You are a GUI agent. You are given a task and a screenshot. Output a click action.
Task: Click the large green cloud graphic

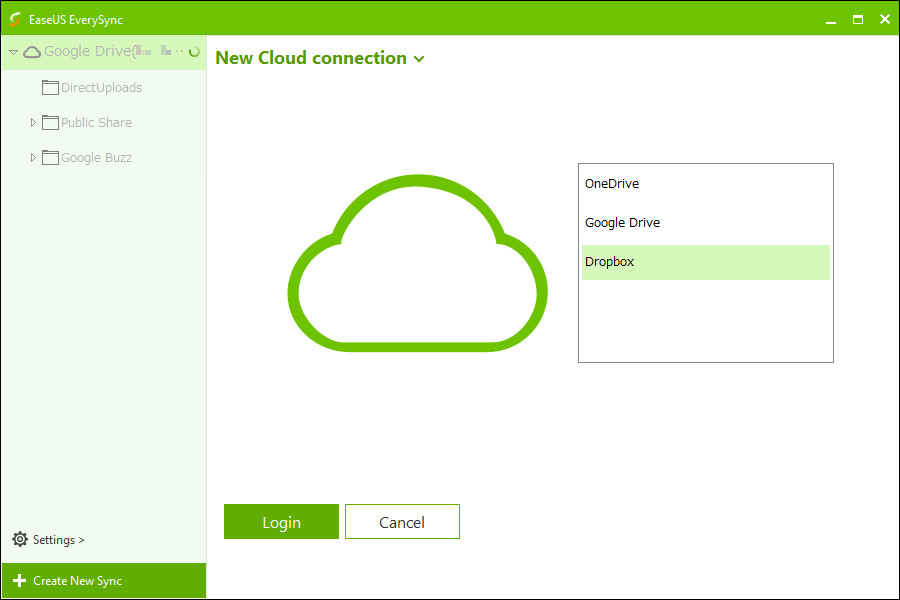coord(417,265)
